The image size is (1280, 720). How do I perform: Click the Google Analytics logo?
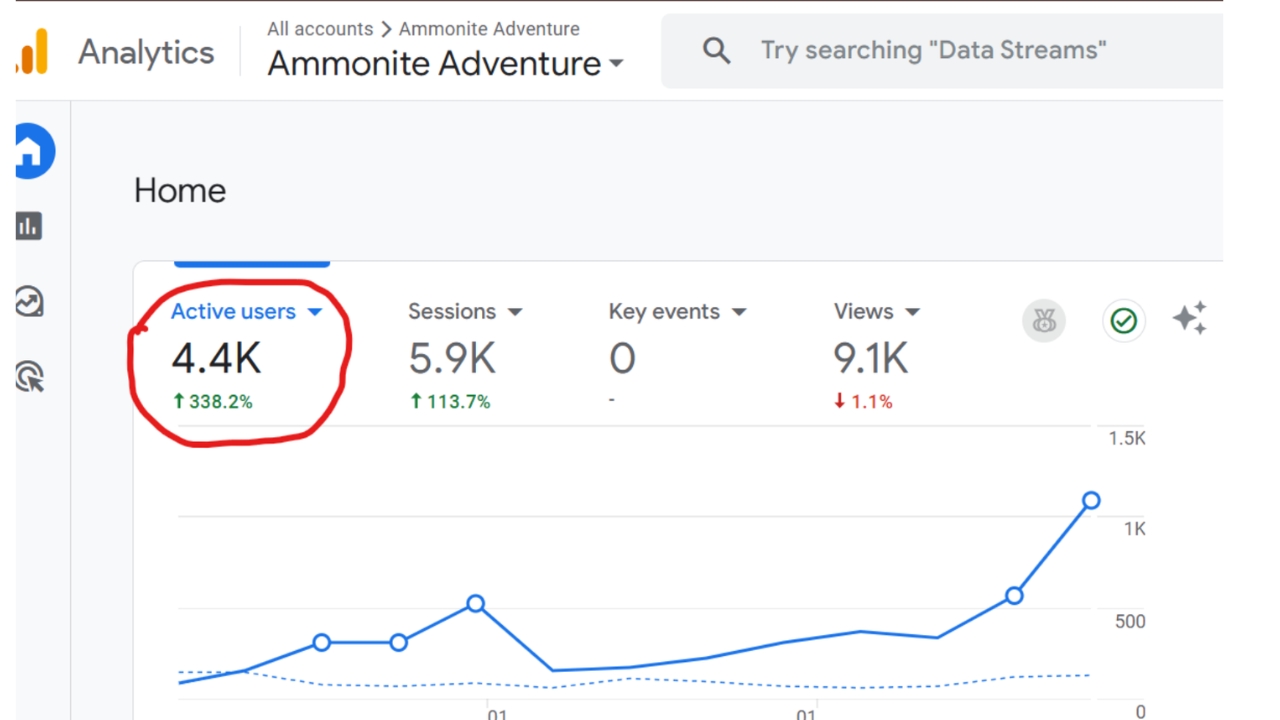pos(31,51)
